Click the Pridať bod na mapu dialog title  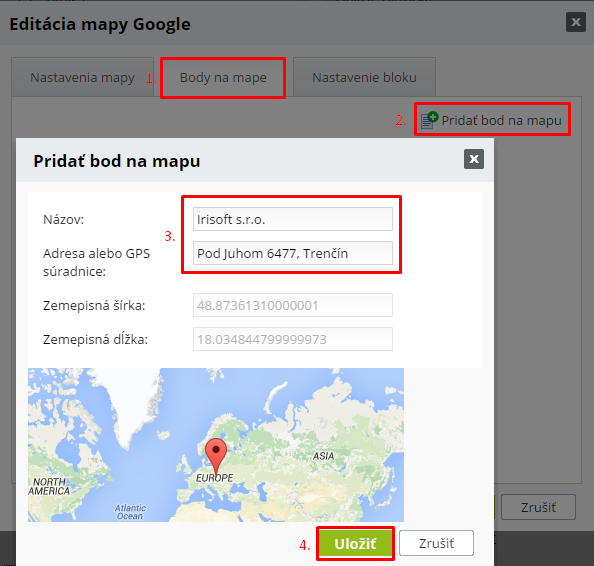(x=117, y=161)
